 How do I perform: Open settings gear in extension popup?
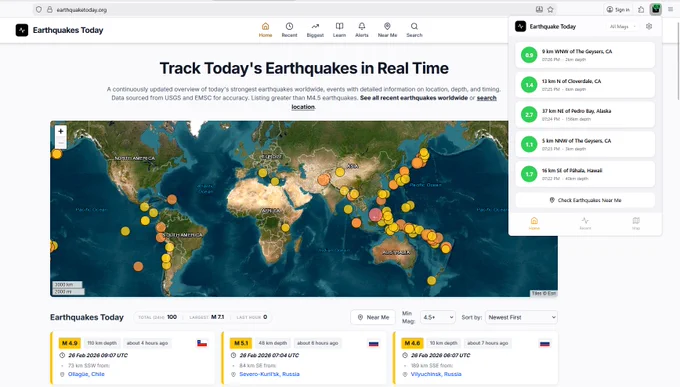click(649, 26)
